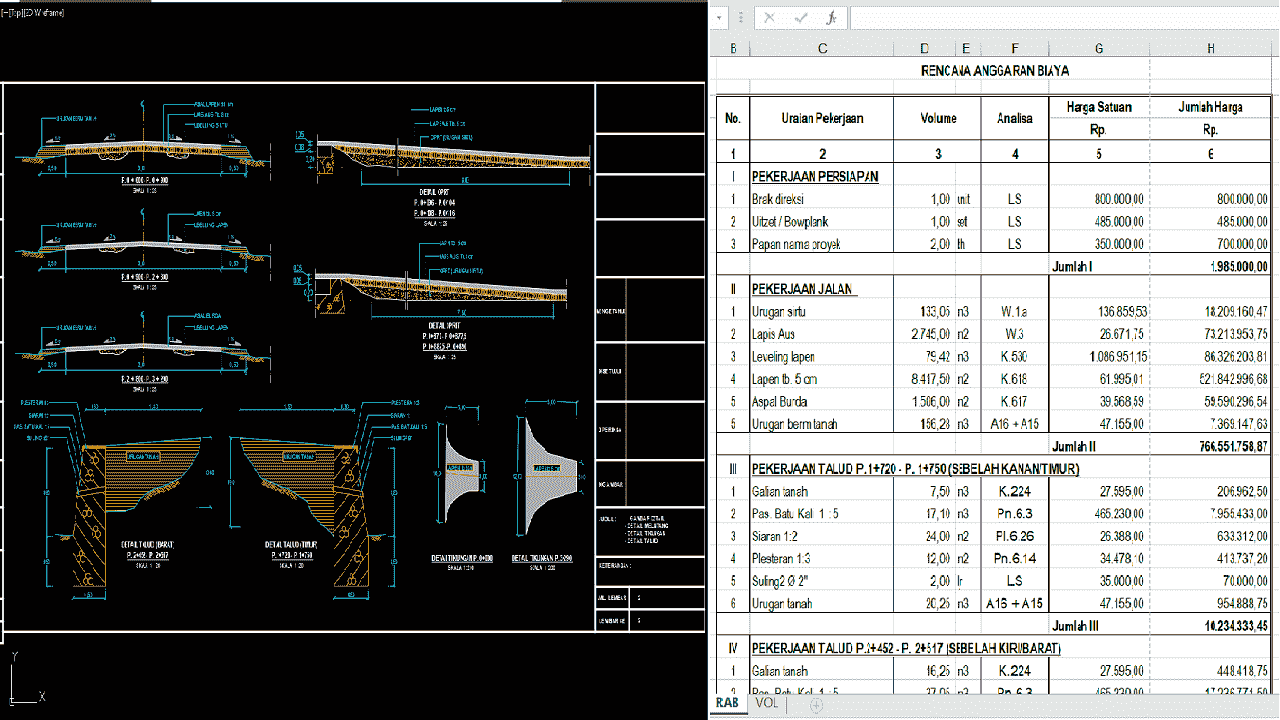Viewport: 1280px width, 720px height.
Task: Click the analisa code 'K.617' cell
Action: click(x=1015, y=401)
